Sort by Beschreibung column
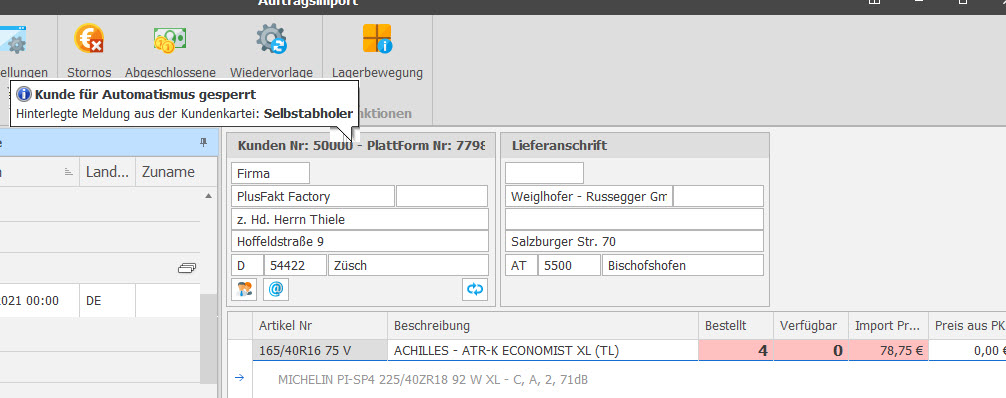1006x398 pixels. click(x=543, y=326)
